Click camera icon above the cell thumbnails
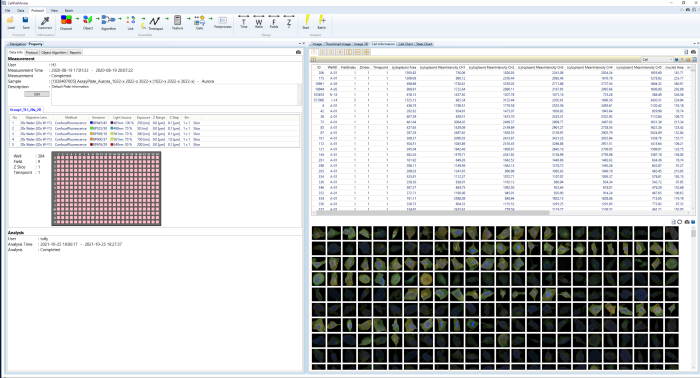This screenshot has height=378, width=700. coord(687,222)
